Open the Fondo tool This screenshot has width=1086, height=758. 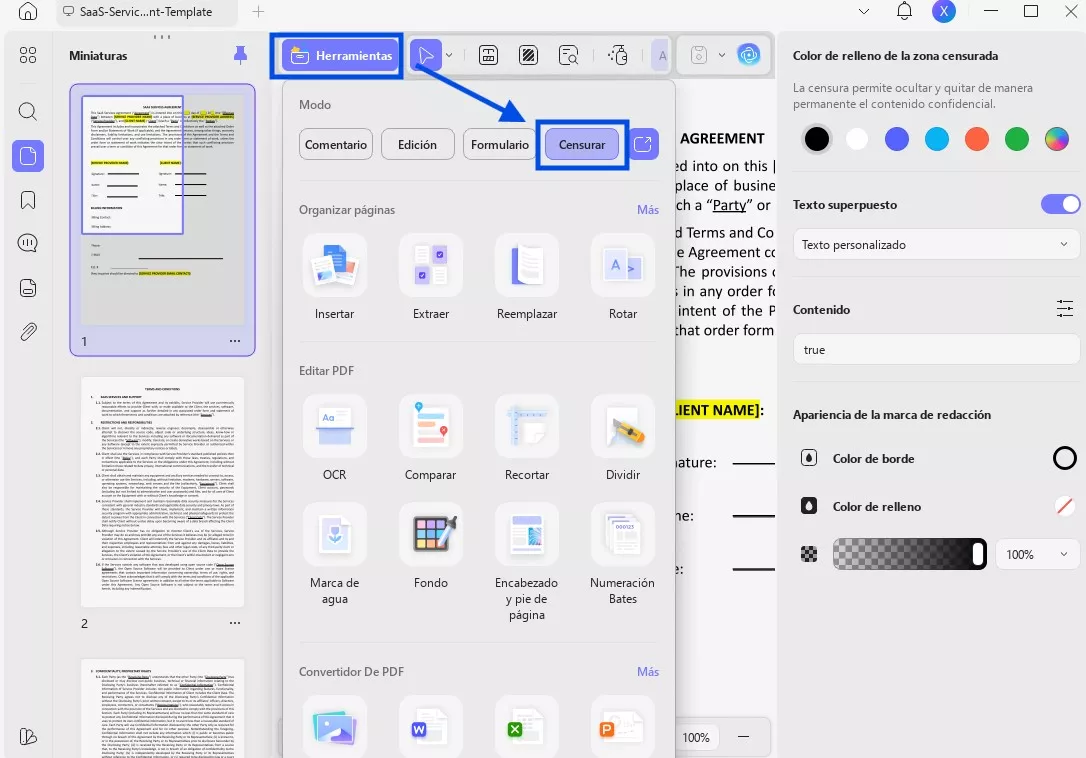coord(431,547)
